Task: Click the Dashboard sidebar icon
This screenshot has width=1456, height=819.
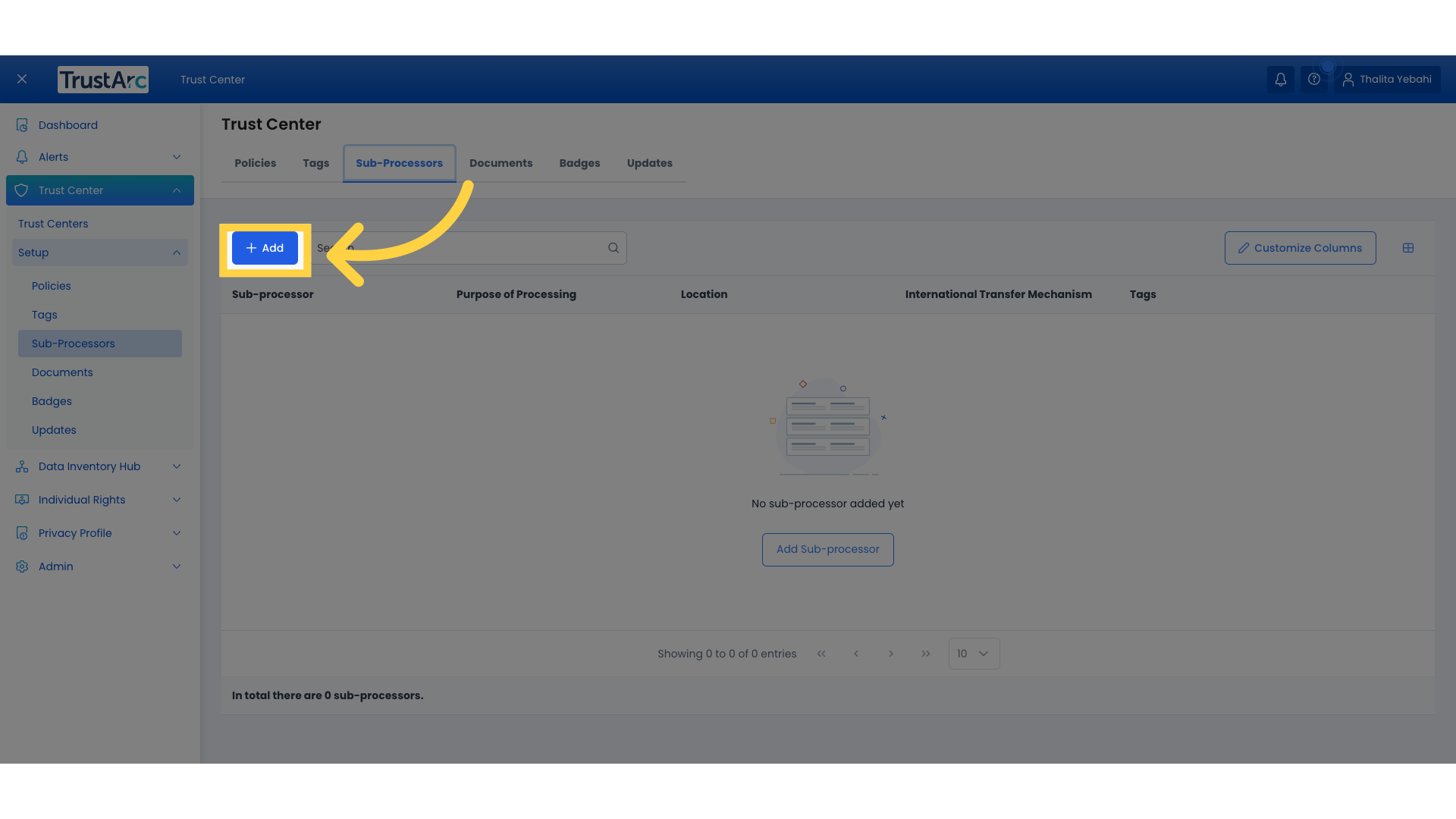Action: click(x=22, y=125)
